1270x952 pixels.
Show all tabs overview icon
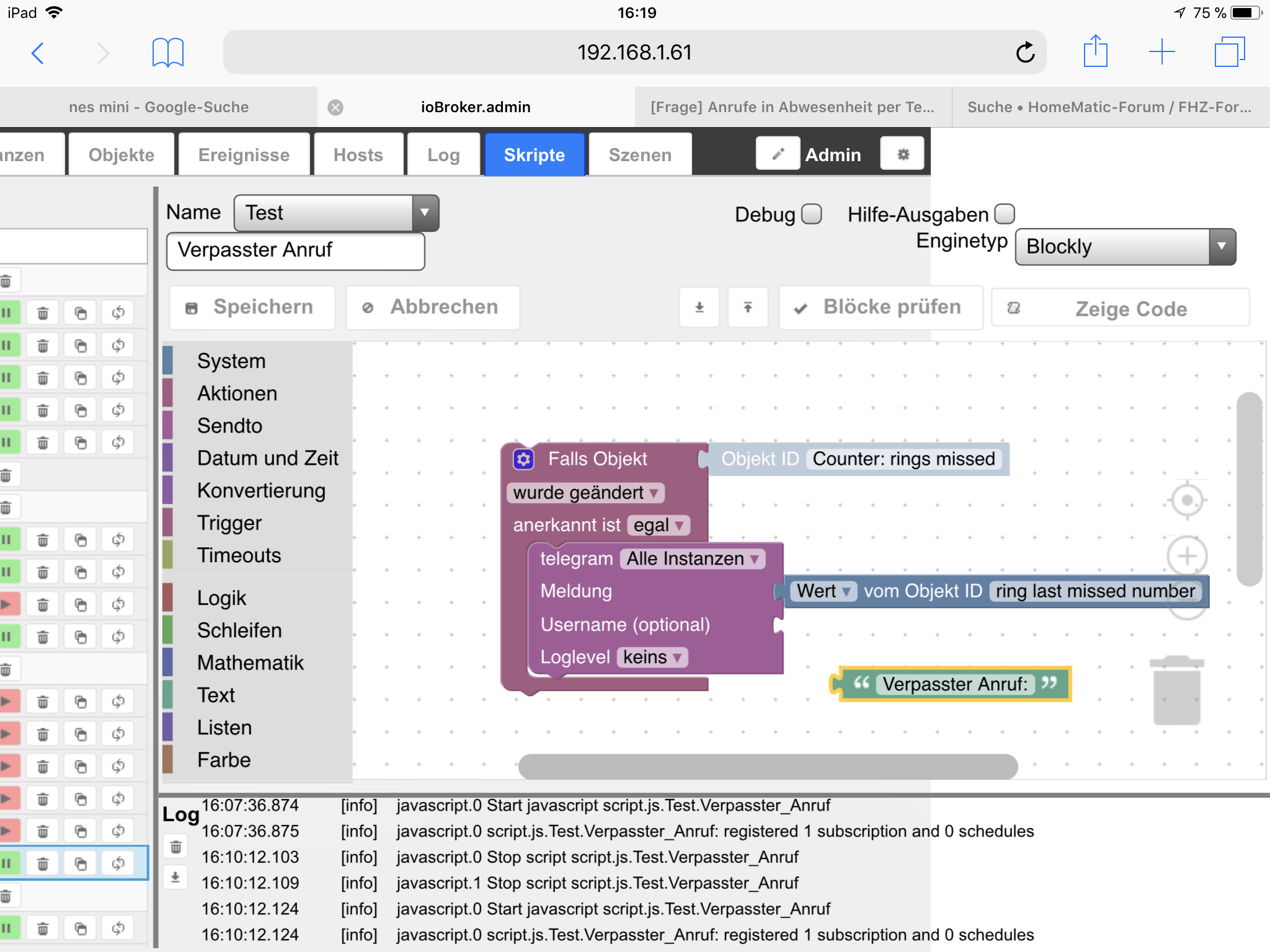(1230, 52)
